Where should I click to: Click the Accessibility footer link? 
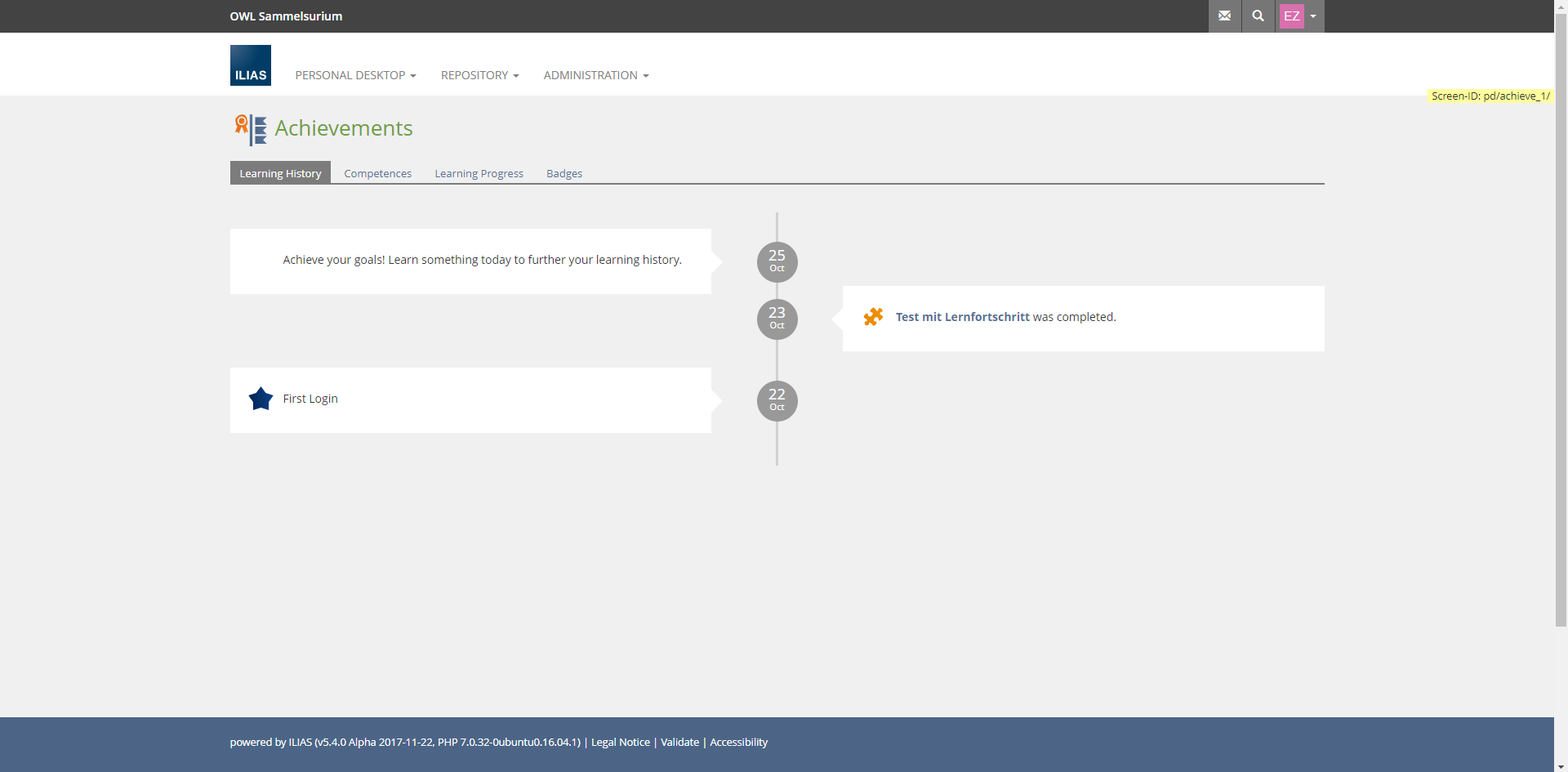click(738, 742)
